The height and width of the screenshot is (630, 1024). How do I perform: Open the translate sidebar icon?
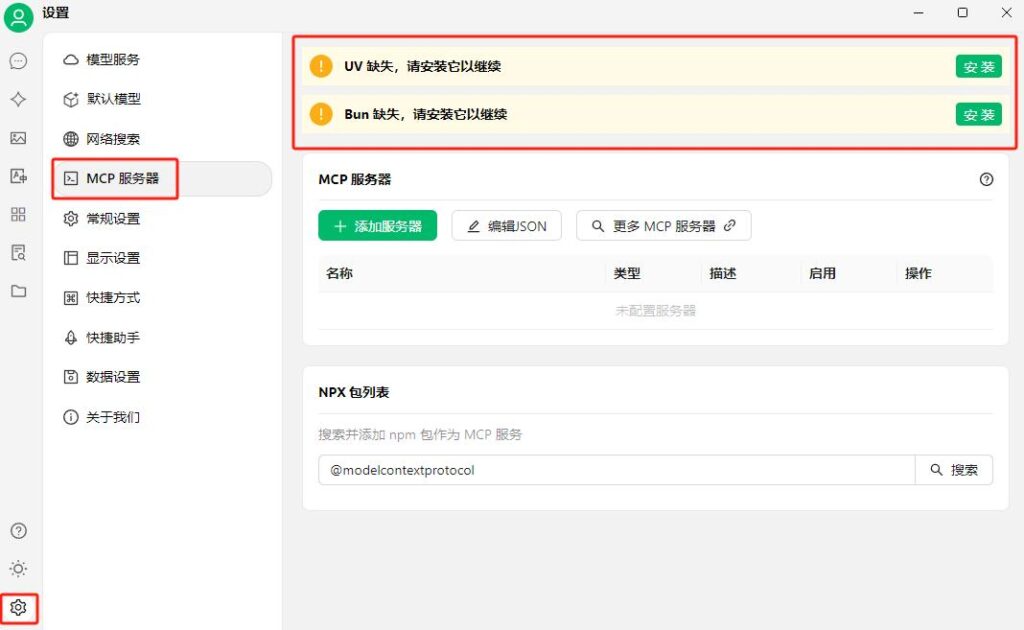coord(18,176)
